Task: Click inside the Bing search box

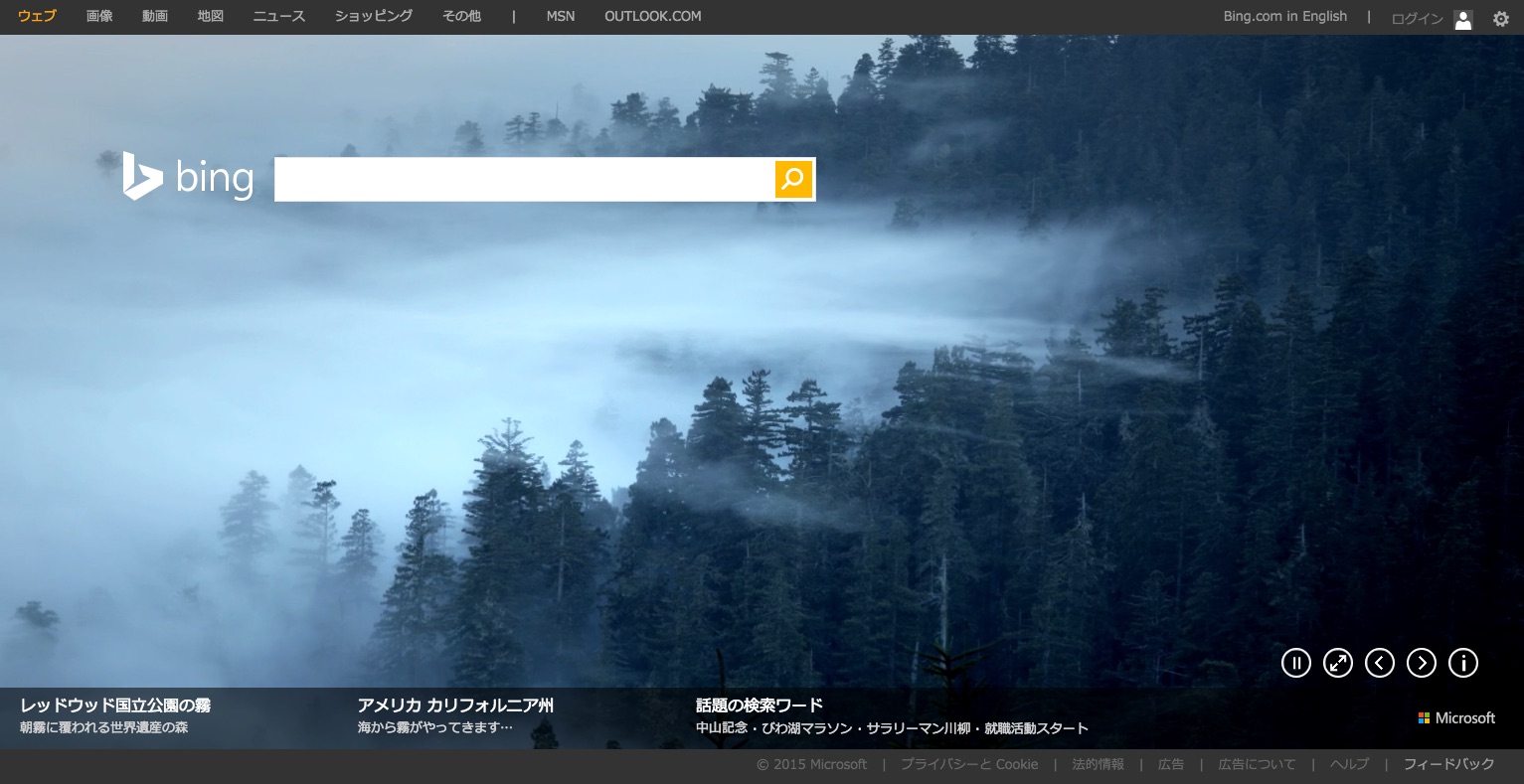Action: tap(524, 179)
